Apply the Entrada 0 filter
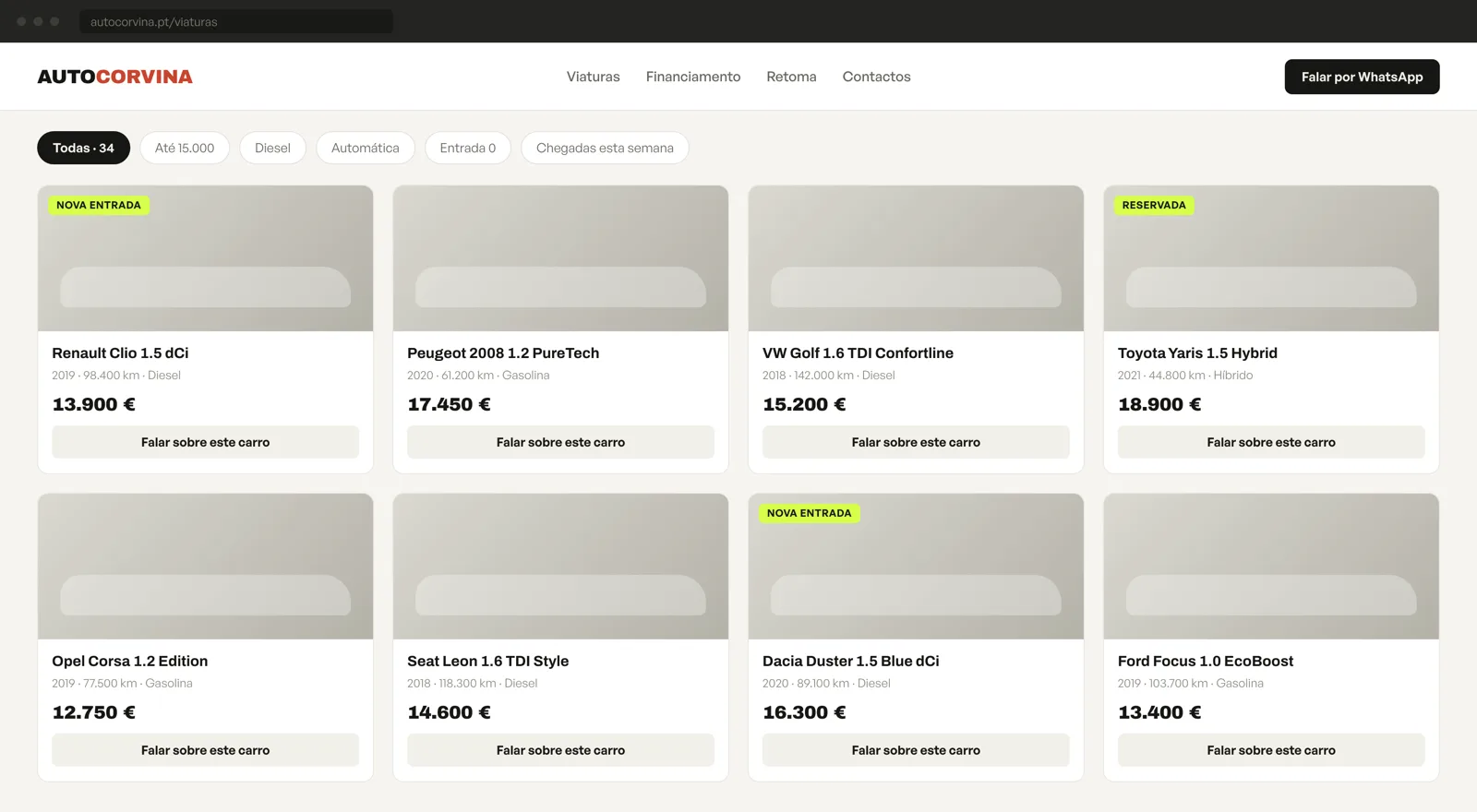 468,148
